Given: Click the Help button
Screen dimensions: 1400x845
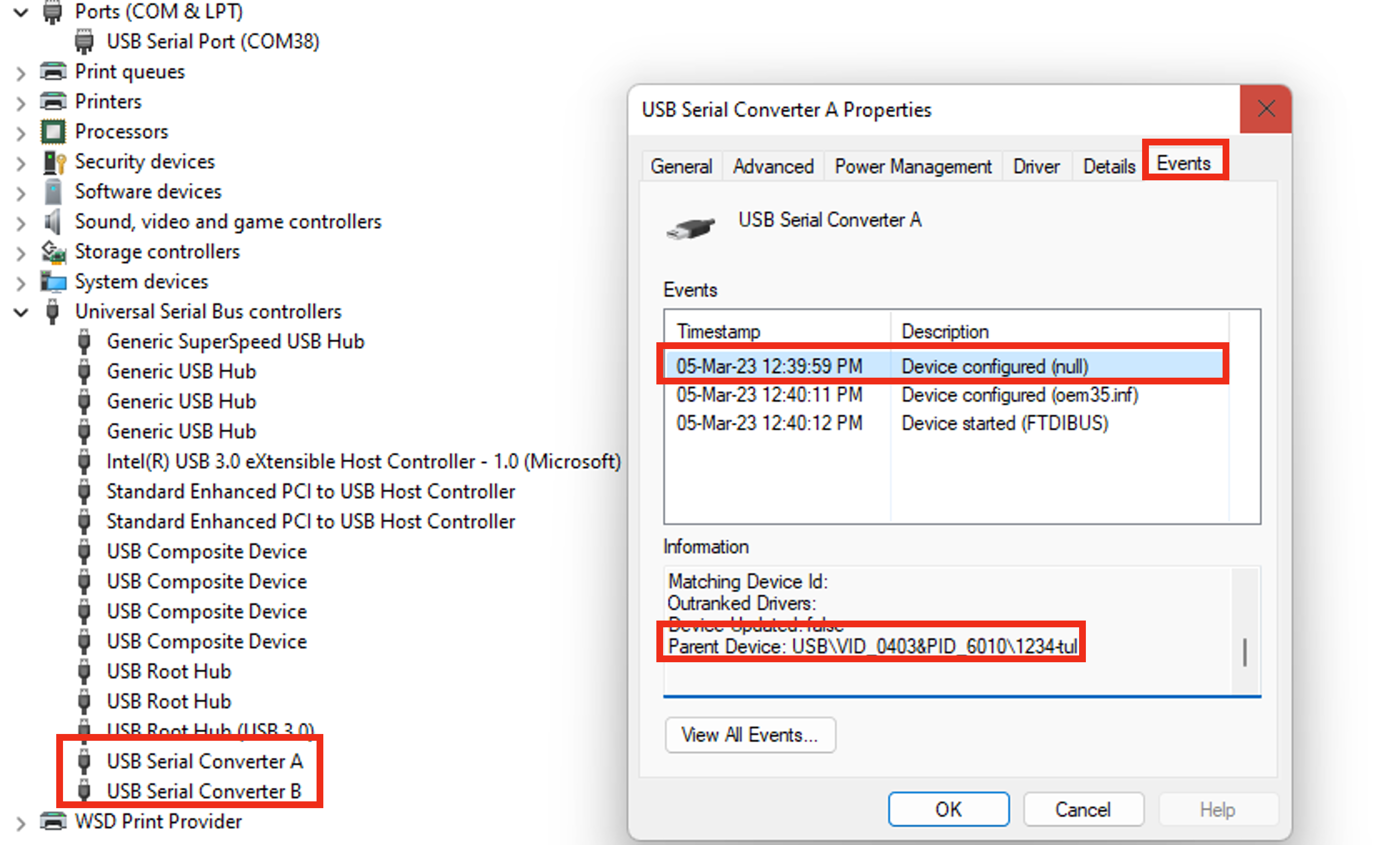Looking at the screenshot, I should coord(1218,809).
